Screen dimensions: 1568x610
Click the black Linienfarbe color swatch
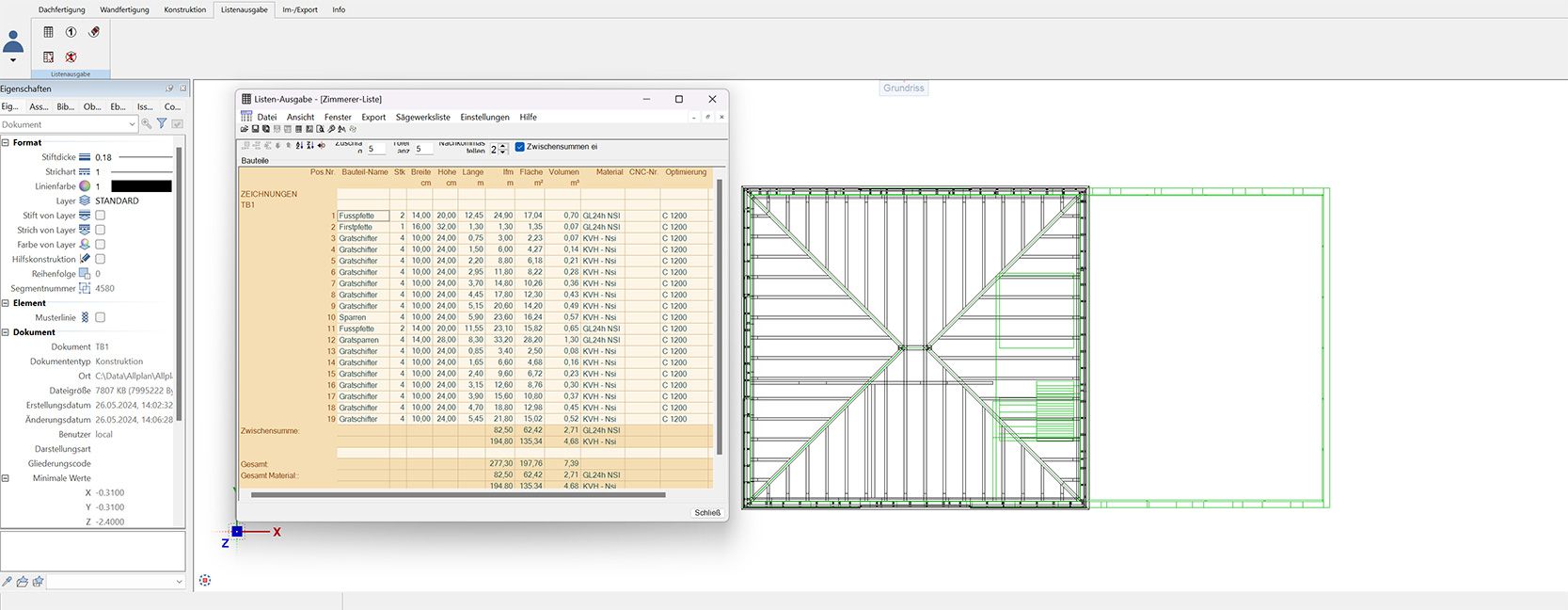coord(141,186)
